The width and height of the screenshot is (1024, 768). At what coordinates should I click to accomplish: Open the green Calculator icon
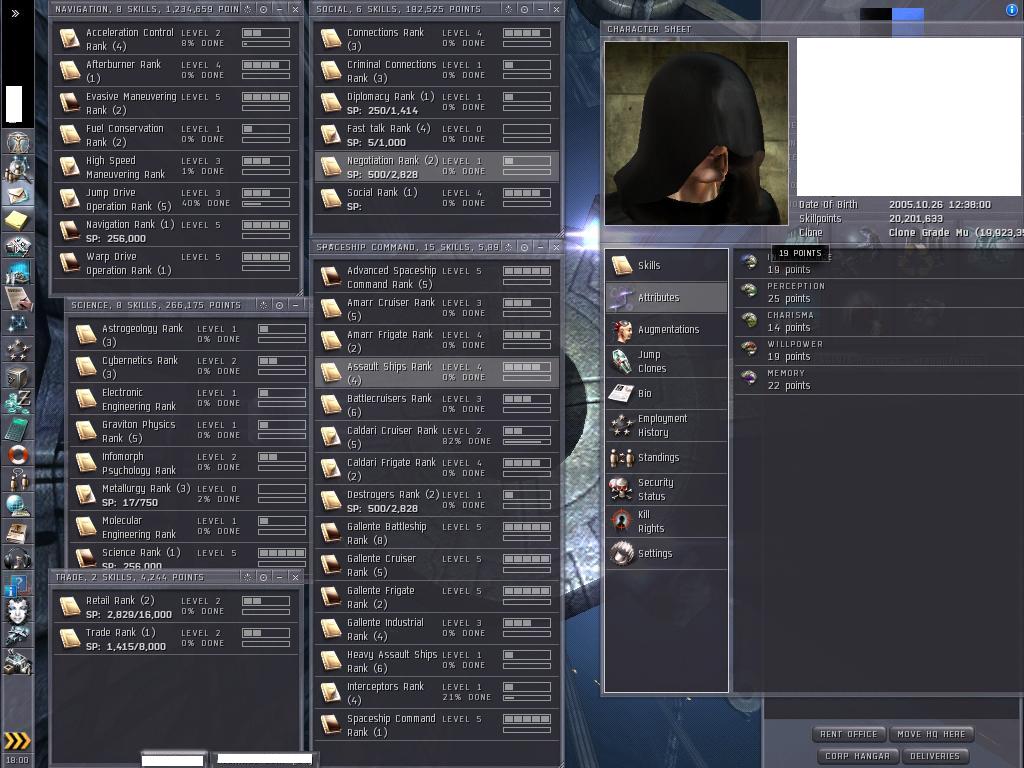coord(18,428)
